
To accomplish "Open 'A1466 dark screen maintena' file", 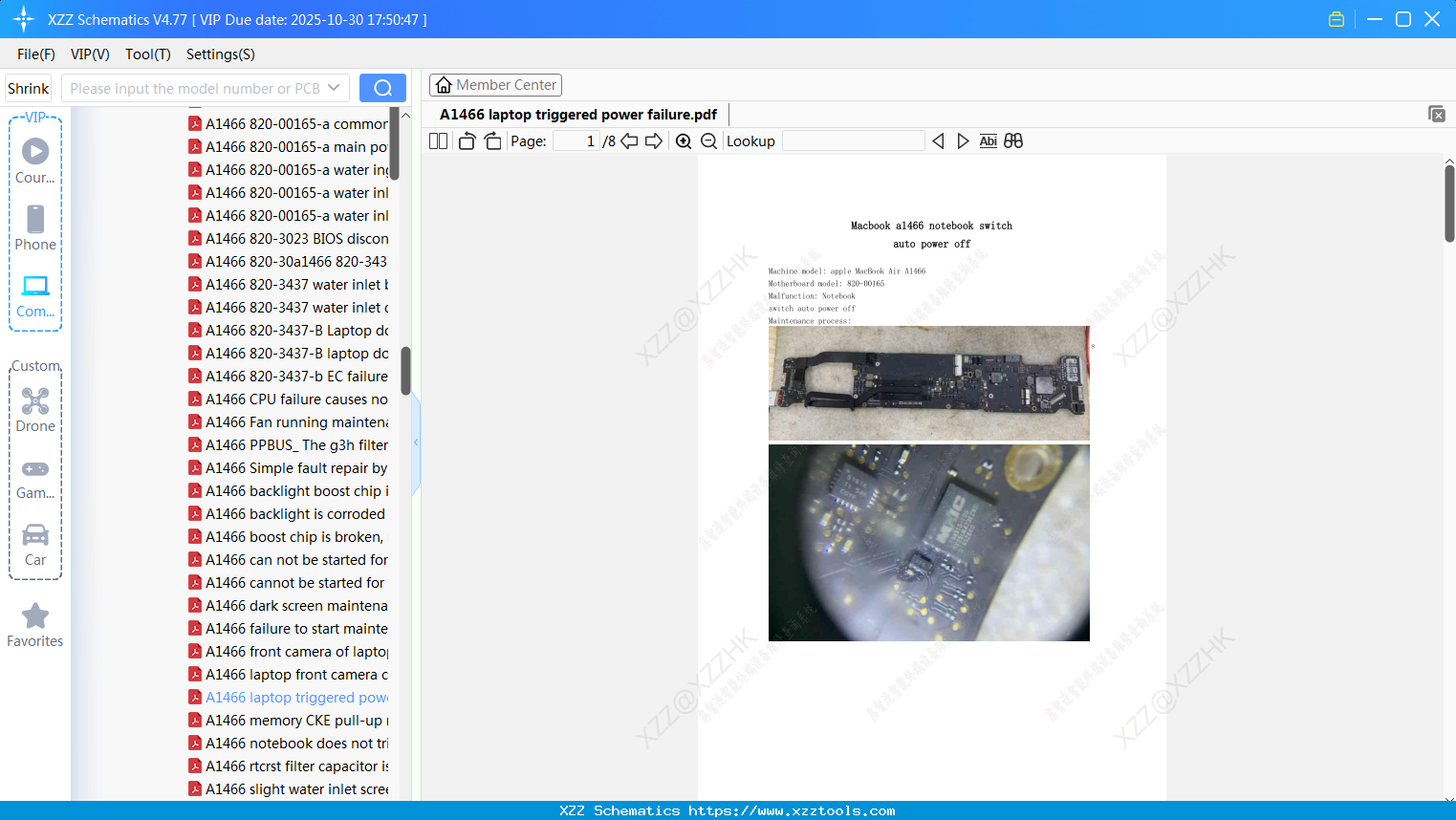I will pyautogui.click(x=288, y=606).
